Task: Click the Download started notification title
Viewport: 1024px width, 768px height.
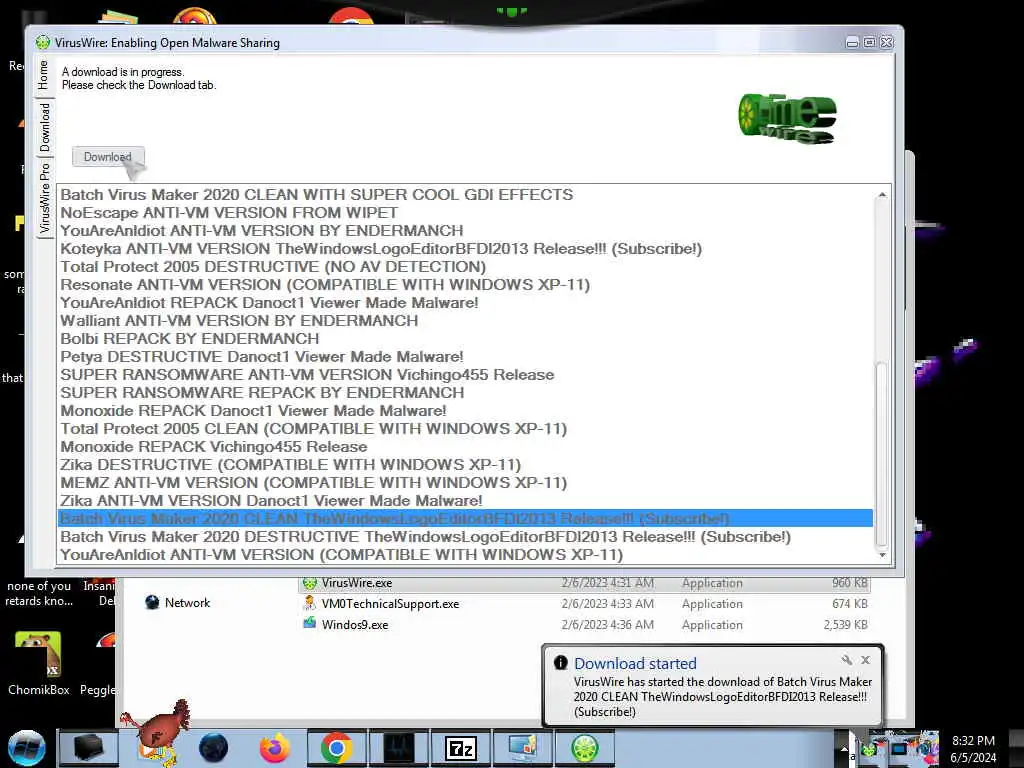Action: [x=635, y=664]
